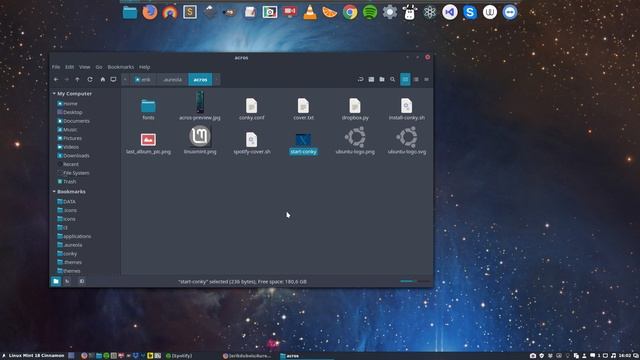Launch Firefox from the top dock
Viewport: 640px width, 360px height.
(x=150, y=12)
